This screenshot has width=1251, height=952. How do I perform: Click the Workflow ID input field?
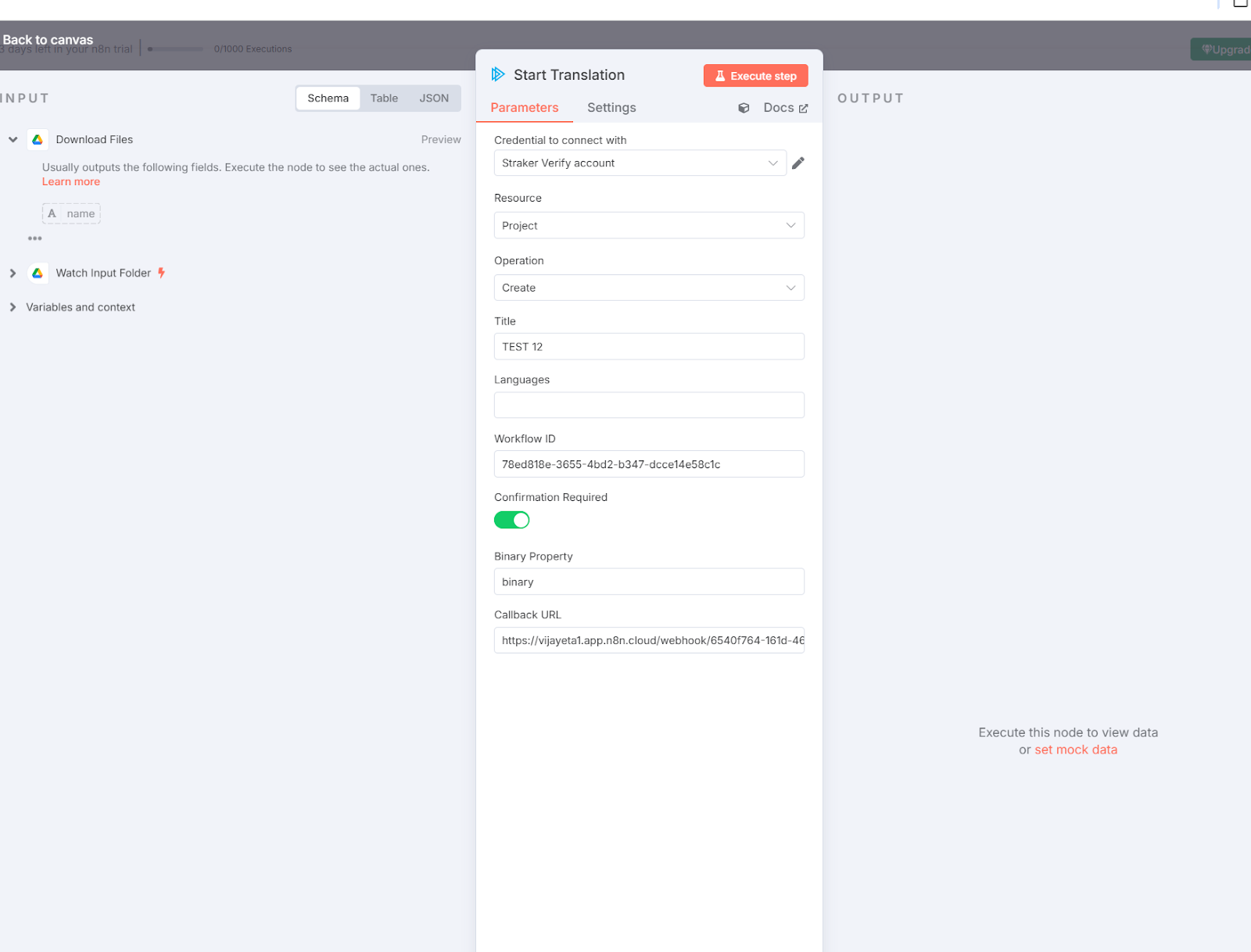coord(649,464)
